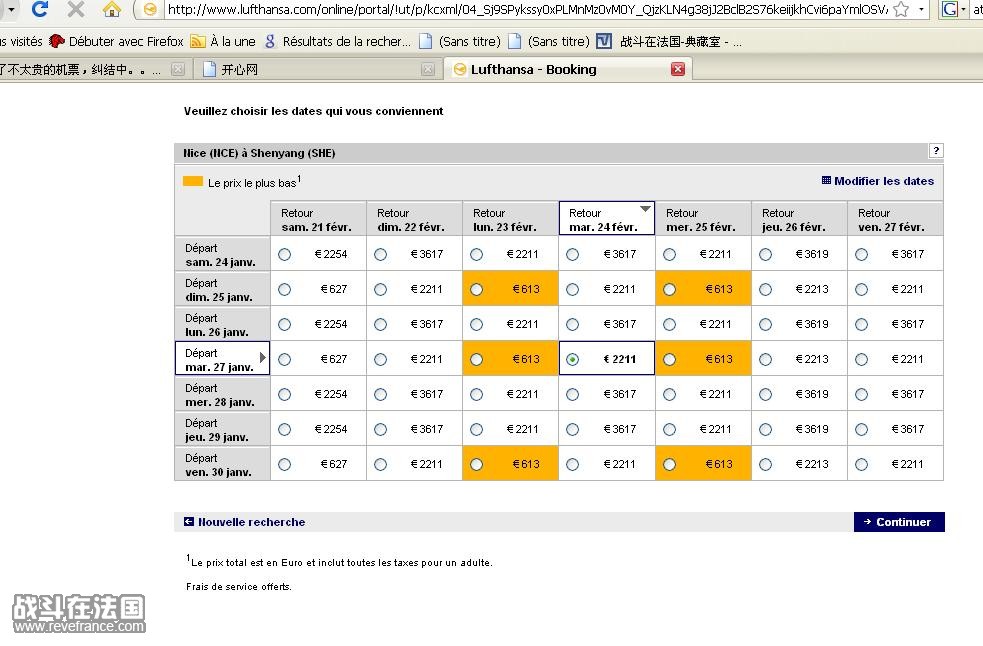Select €3617 fare: Départ mer. 28 janv., Retour mar. 24 févr.

(x=572, y=394)
